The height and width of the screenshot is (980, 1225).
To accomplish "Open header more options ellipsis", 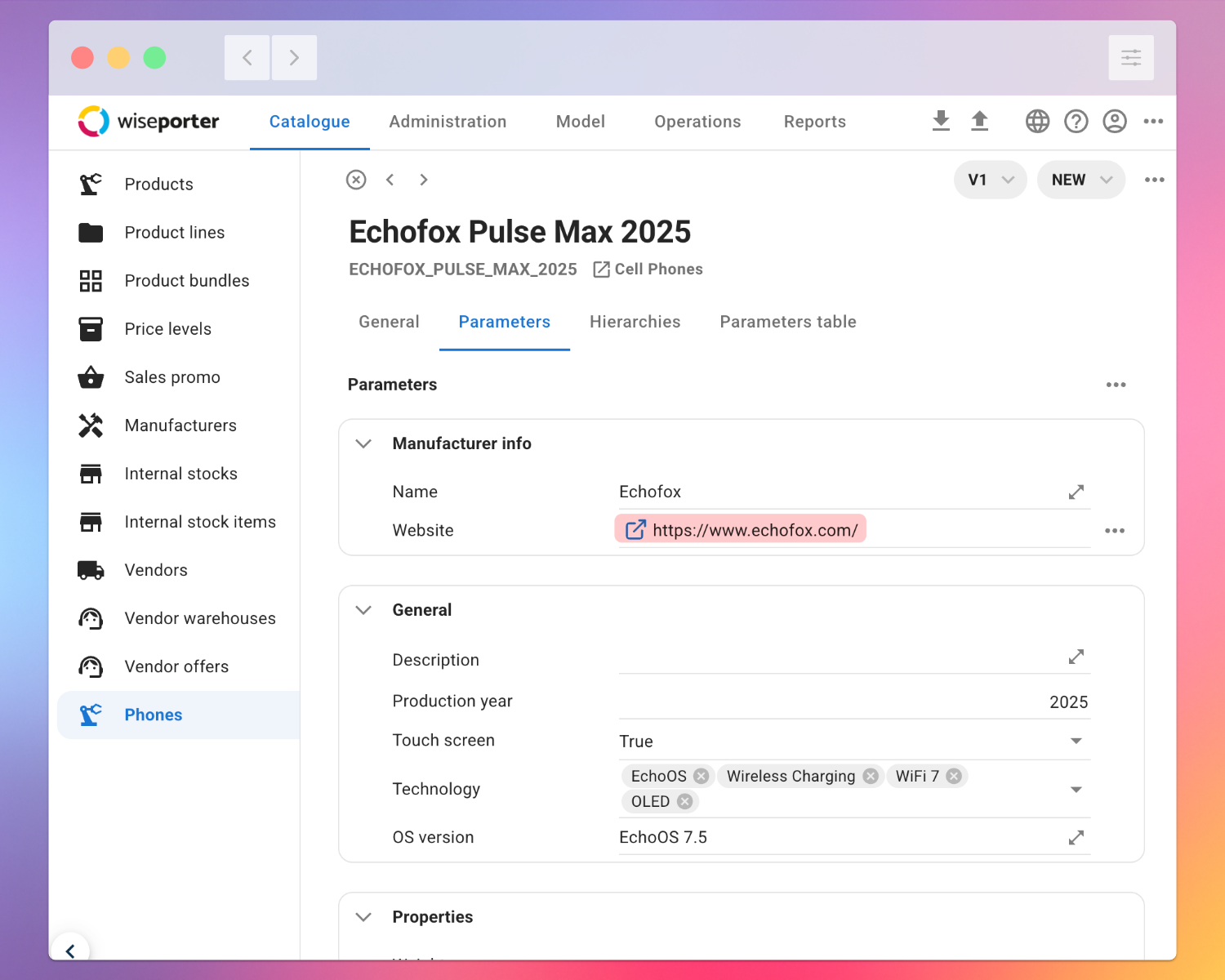I will point(1153,121).
